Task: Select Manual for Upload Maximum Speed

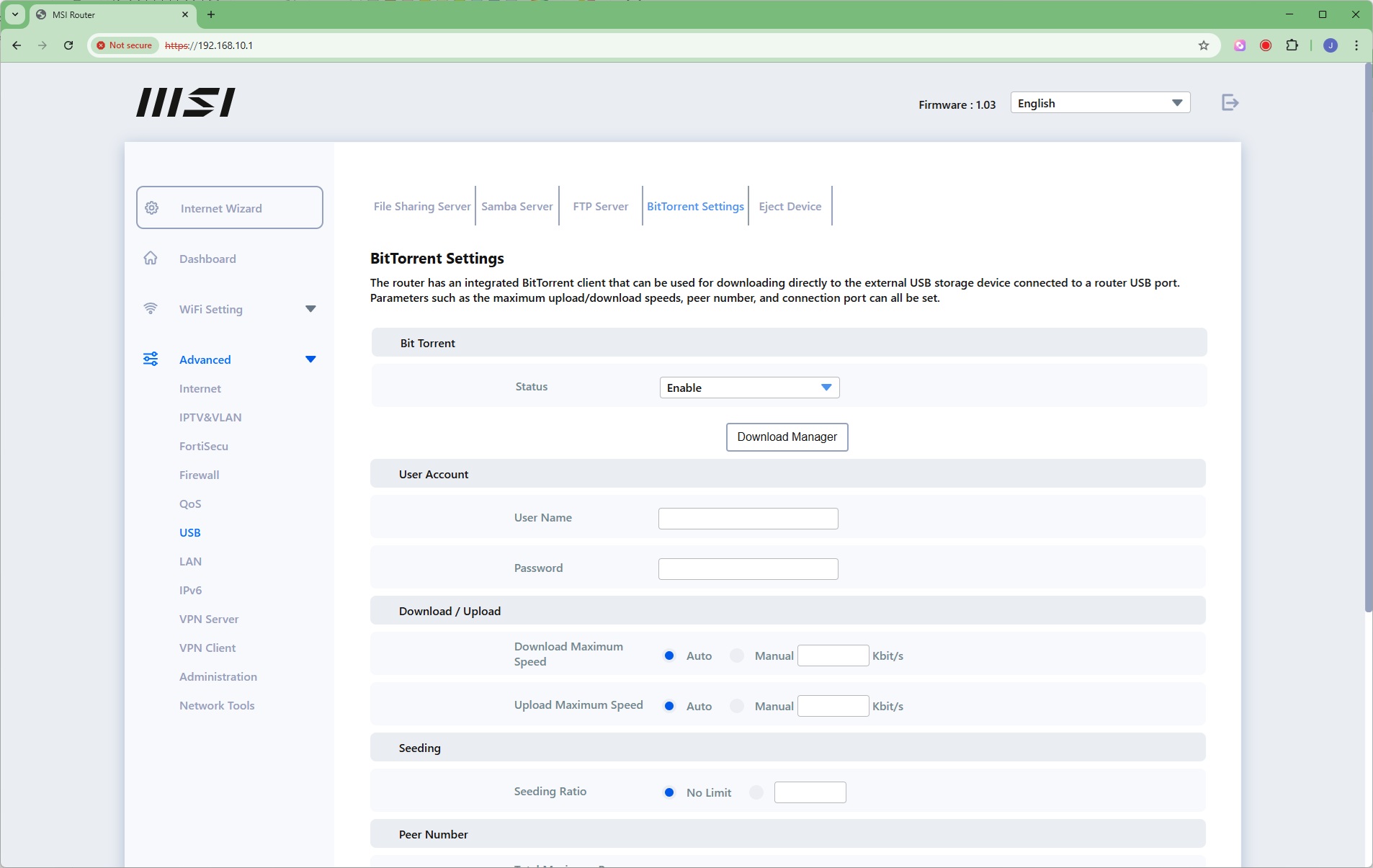Action: click(x=737, y=706)
